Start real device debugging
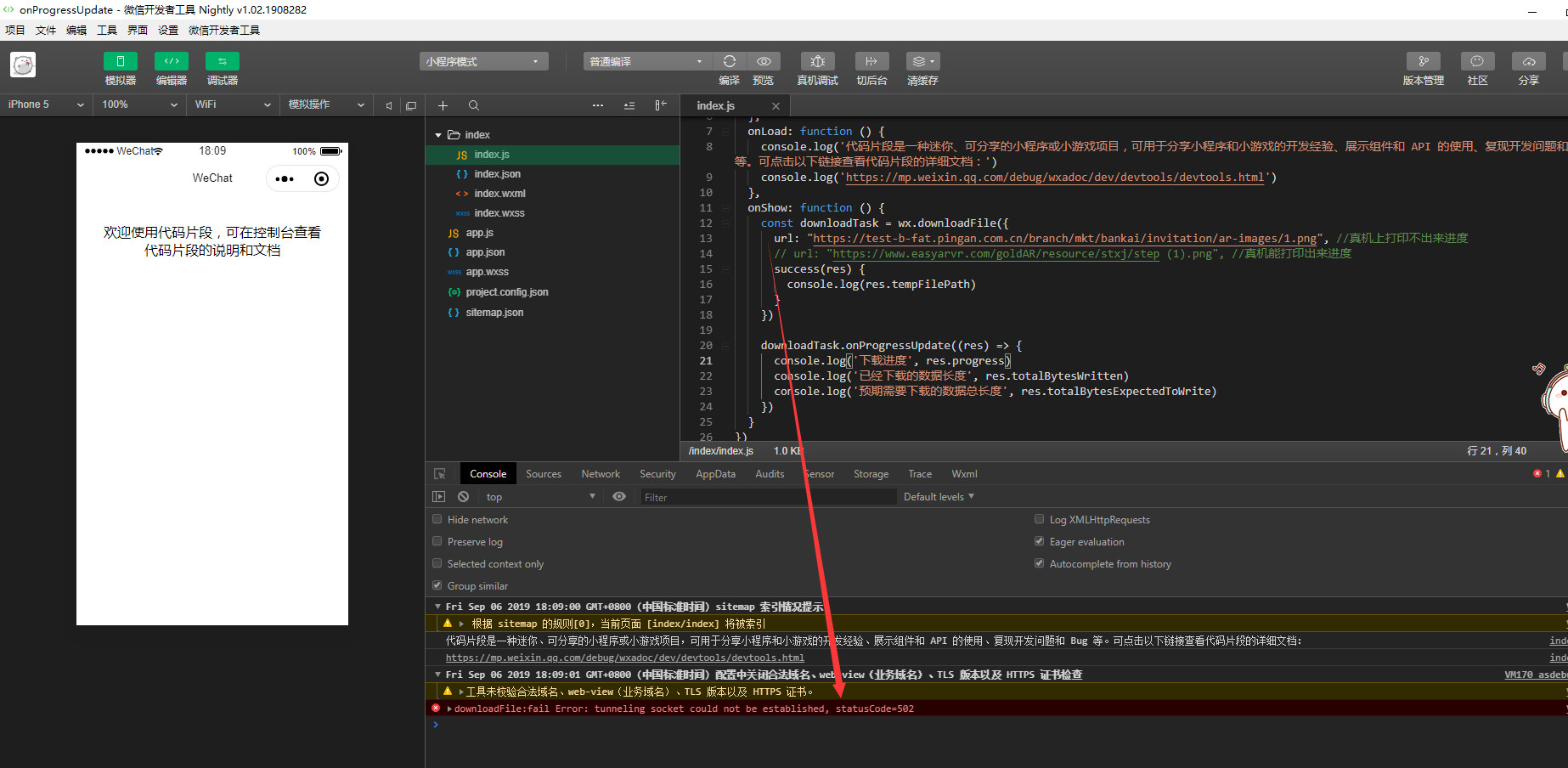The height and width of the screenshot is (768, 1568). (x=818, y=61)
